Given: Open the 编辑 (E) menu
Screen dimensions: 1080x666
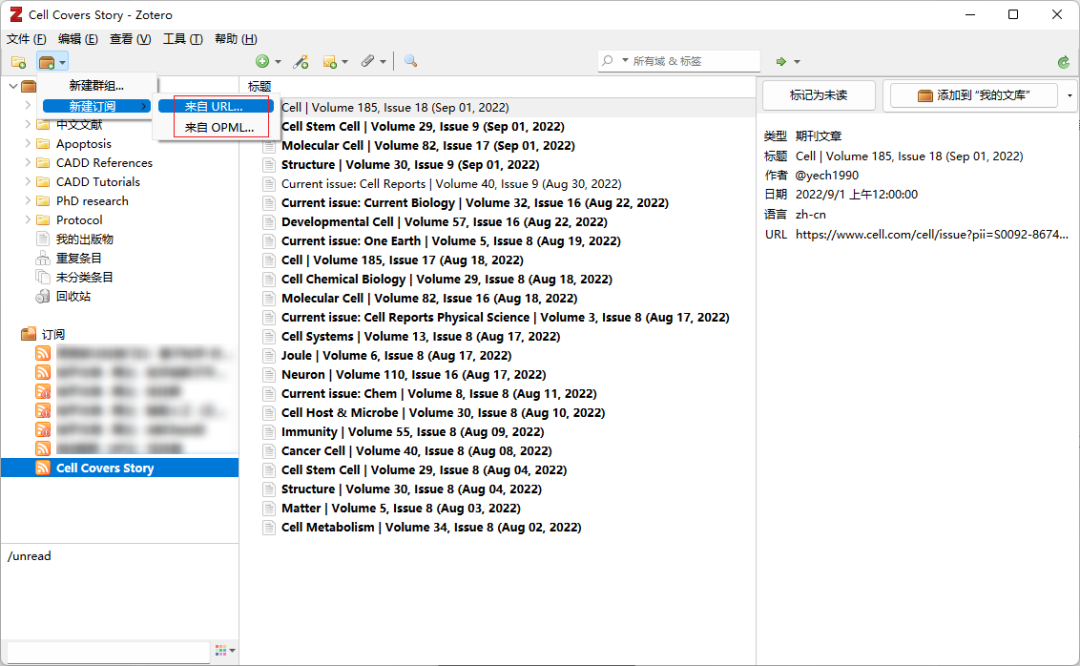Looking at the screenshot, I should click(x=78, y=39).
